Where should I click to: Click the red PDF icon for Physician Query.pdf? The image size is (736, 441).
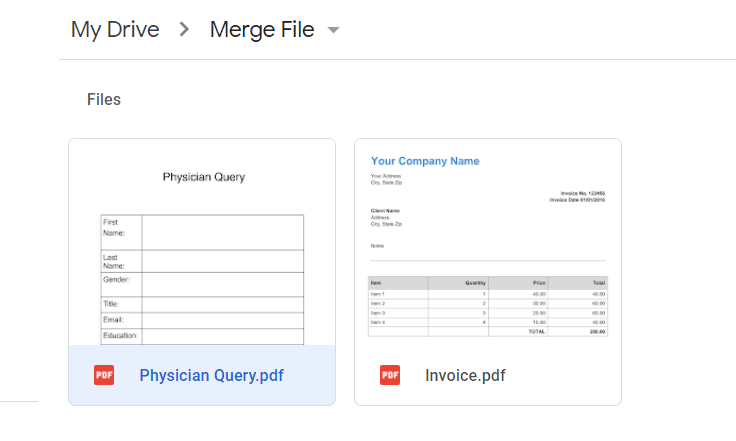[x=104, y=376]
